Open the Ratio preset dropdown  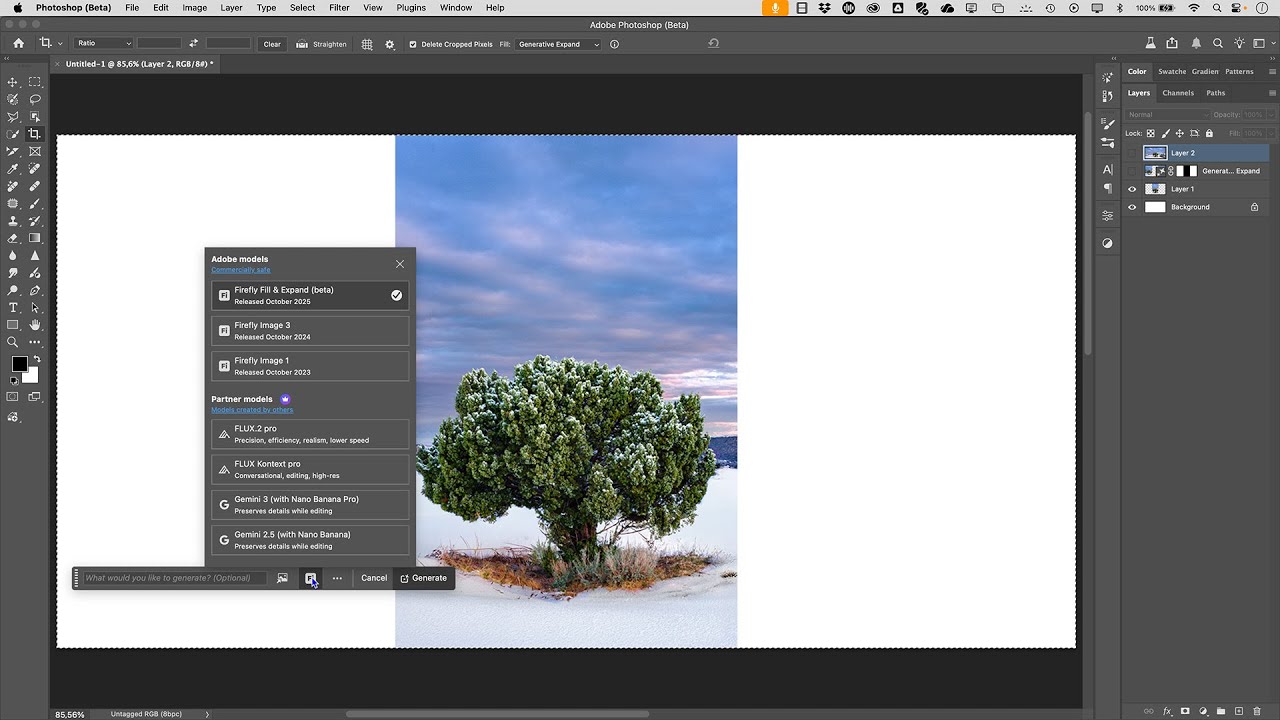click(x=102, y=44)
